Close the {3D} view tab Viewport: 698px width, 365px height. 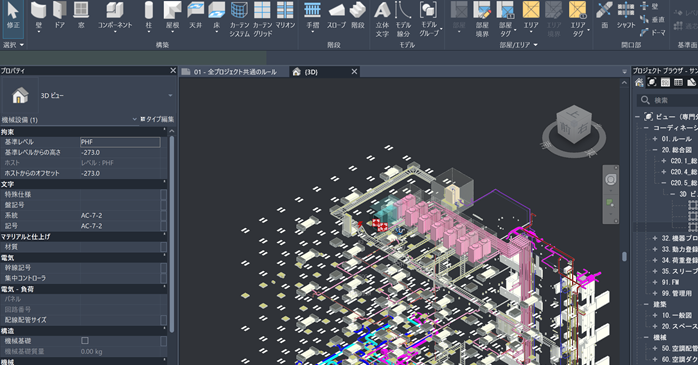354,72
